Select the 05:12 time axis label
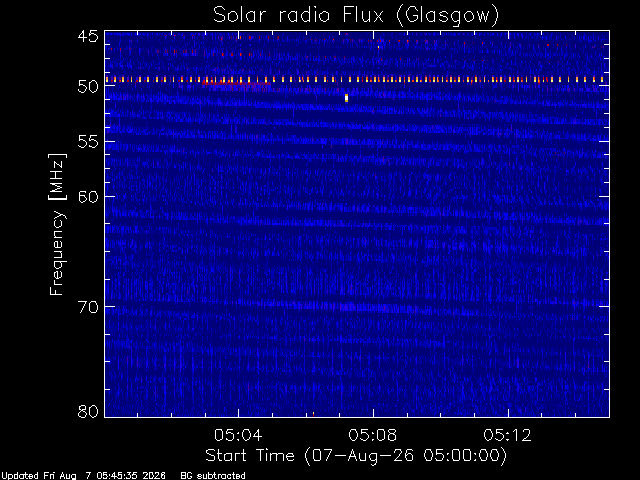The width and height of the screenshot is (640, 480). (507, 435)
